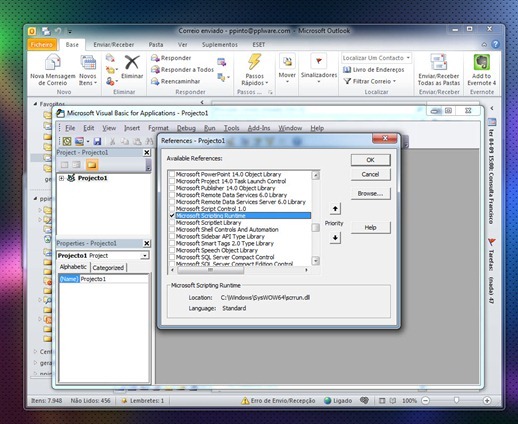Click the Mover icon
Viewport: 518px width, 424px height.
click(287, 62)
